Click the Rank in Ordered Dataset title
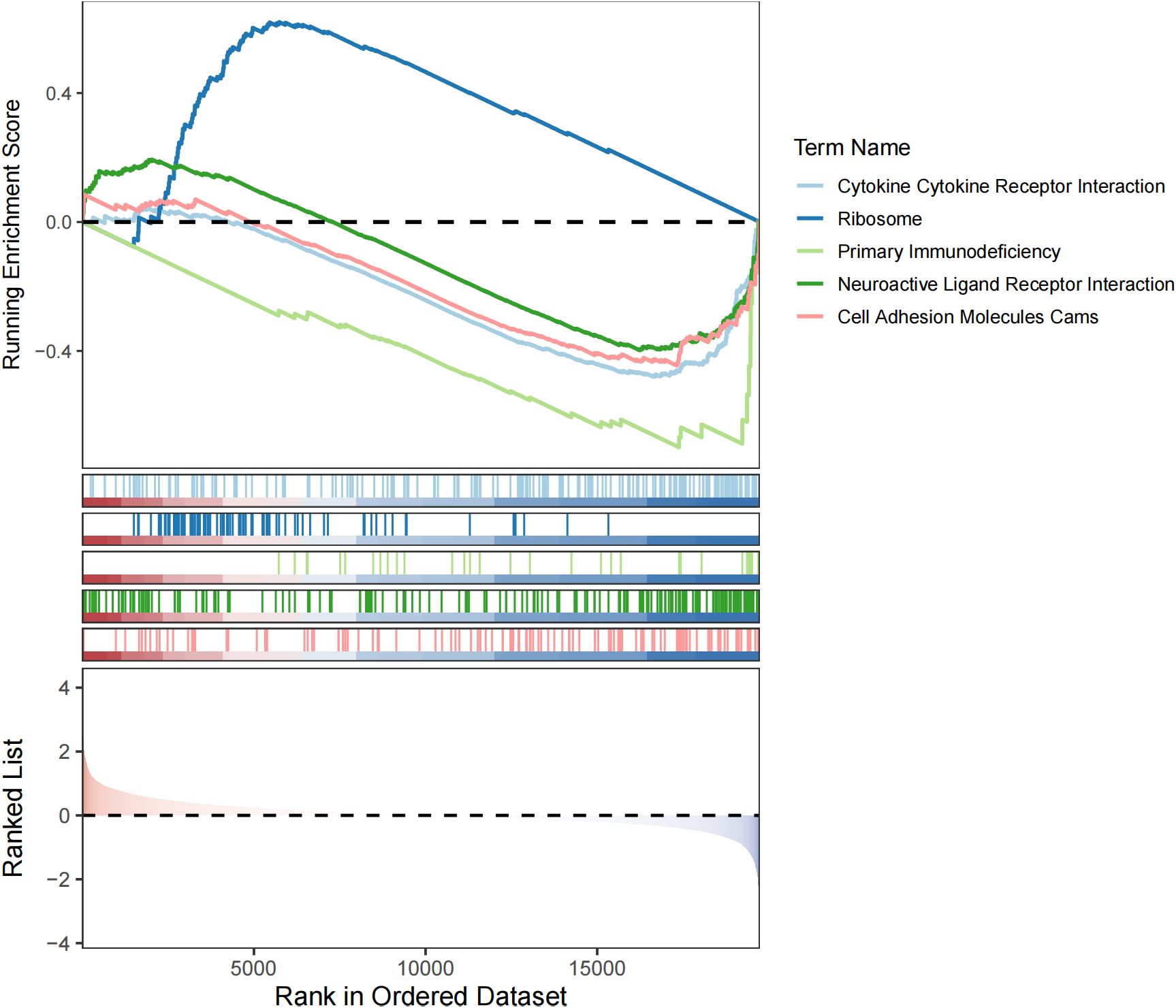Screen dimensions: 1176x1008 (420, 995)
